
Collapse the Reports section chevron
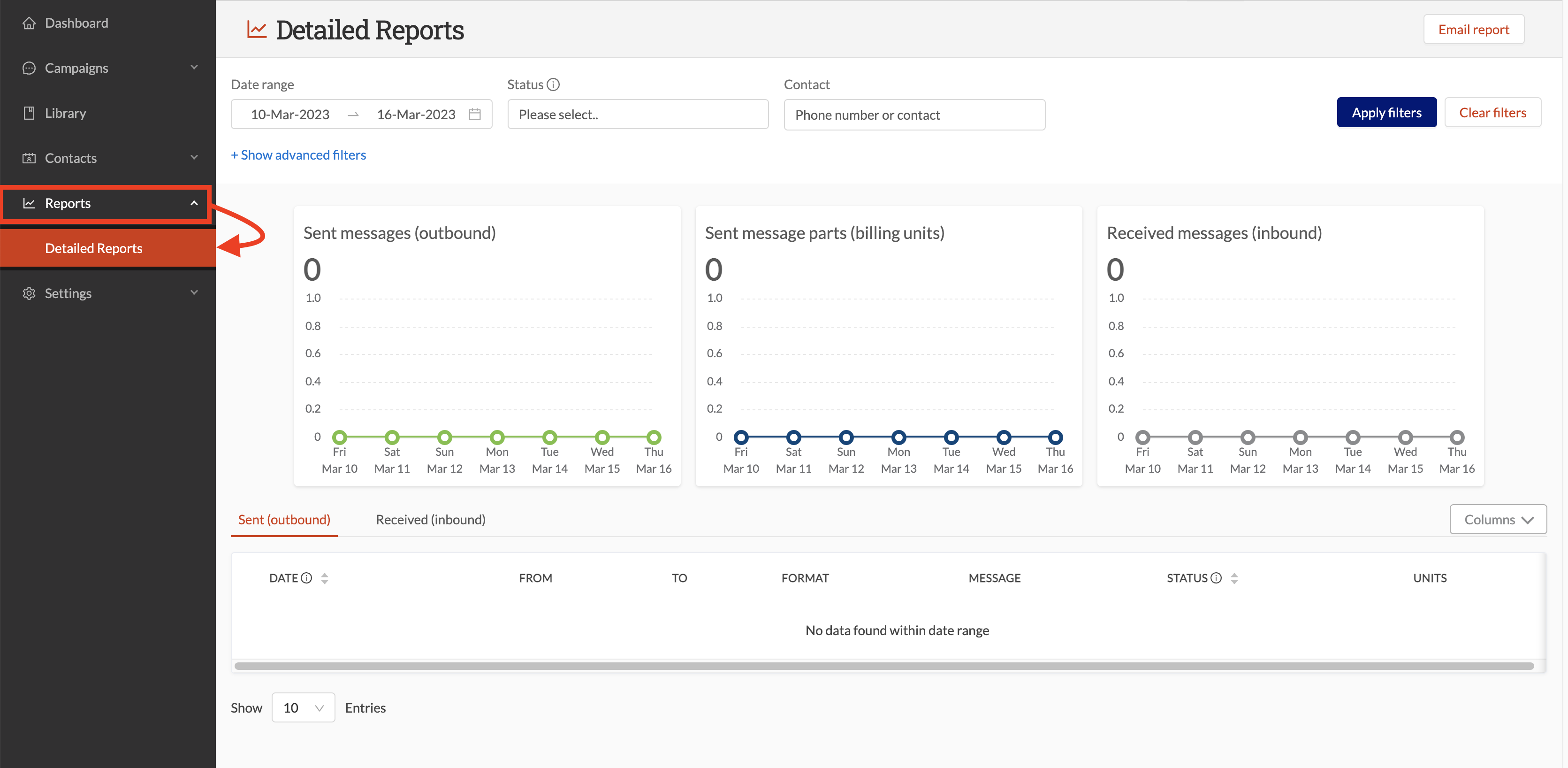pos(194,203)
